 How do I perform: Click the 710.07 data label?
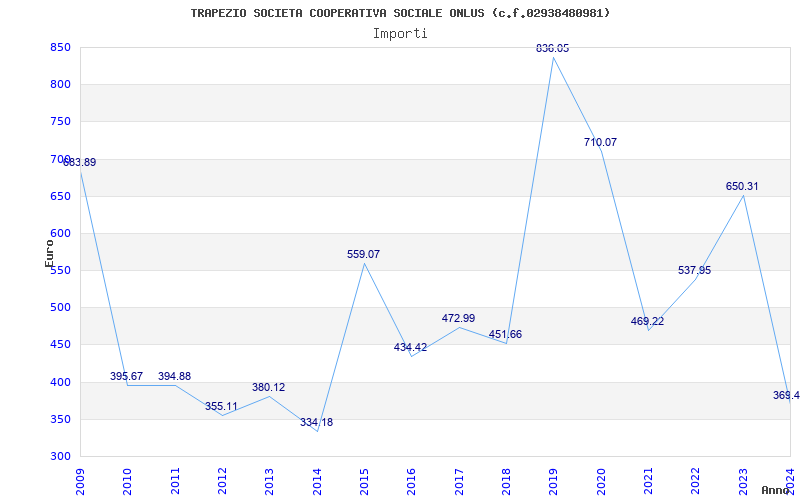pyautogui.click(x=601, y=142)
